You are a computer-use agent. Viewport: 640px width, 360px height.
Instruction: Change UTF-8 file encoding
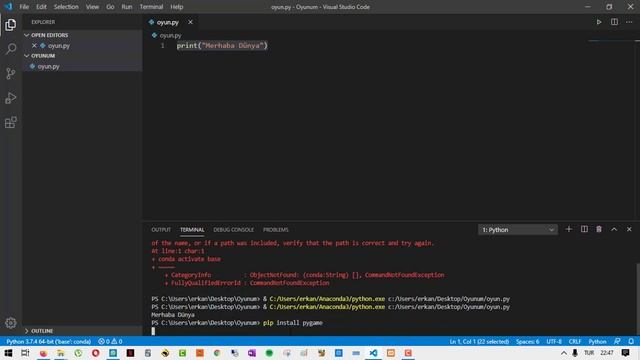(x=554, y=341)
